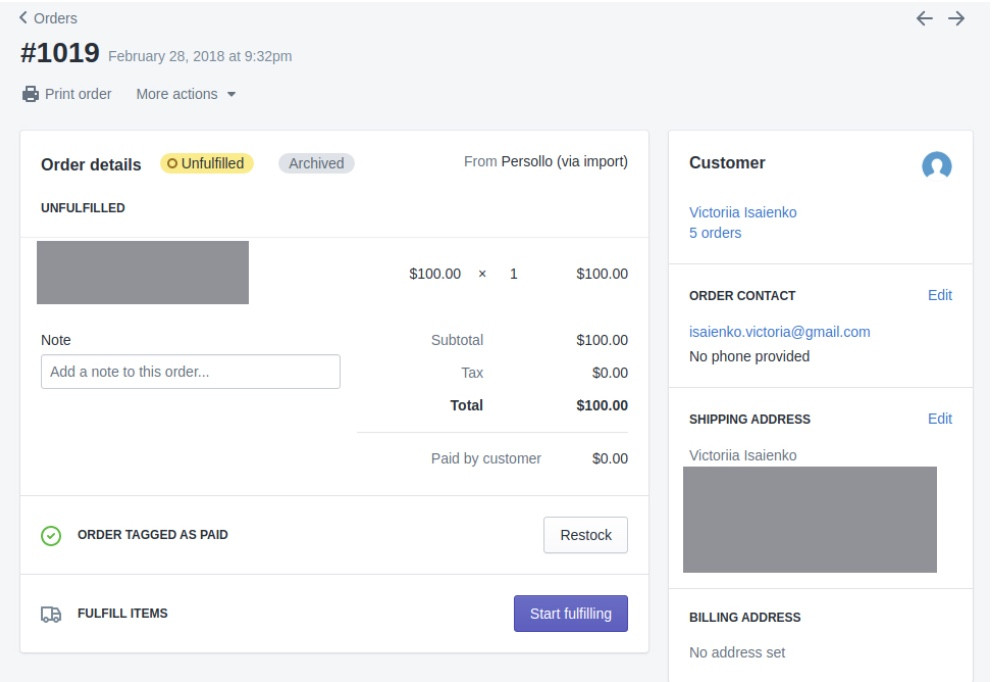The height and width of the screenshot is (682, 992).
Task: Click the printer icon beside Print order
Action: 30,94
